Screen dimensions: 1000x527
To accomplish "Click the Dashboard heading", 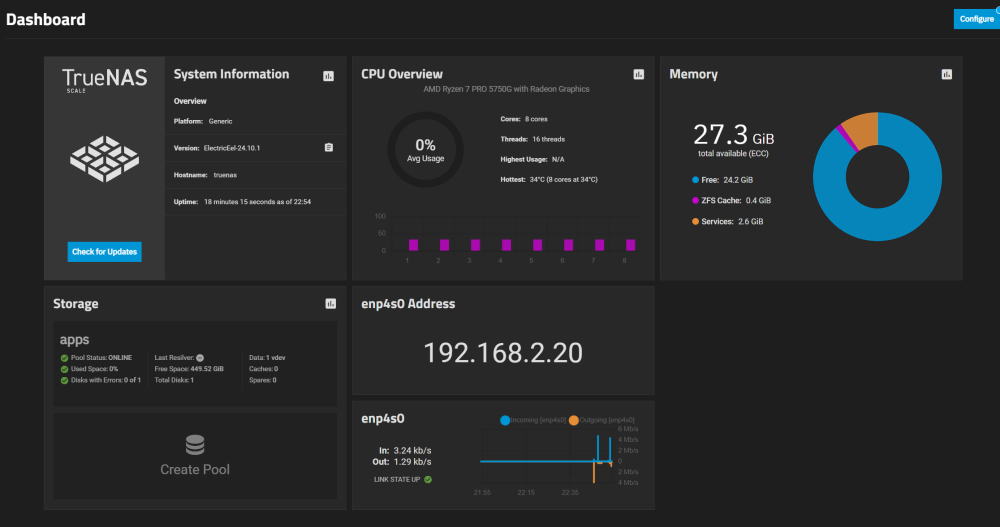I will pyautogui.click(x=46, y=20).
